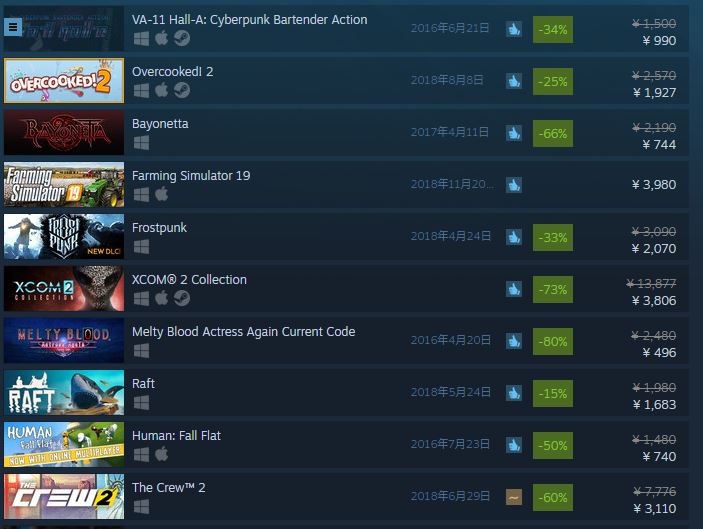Click the ¥3,980 price of Farming Simulator 19

[654, 185]
